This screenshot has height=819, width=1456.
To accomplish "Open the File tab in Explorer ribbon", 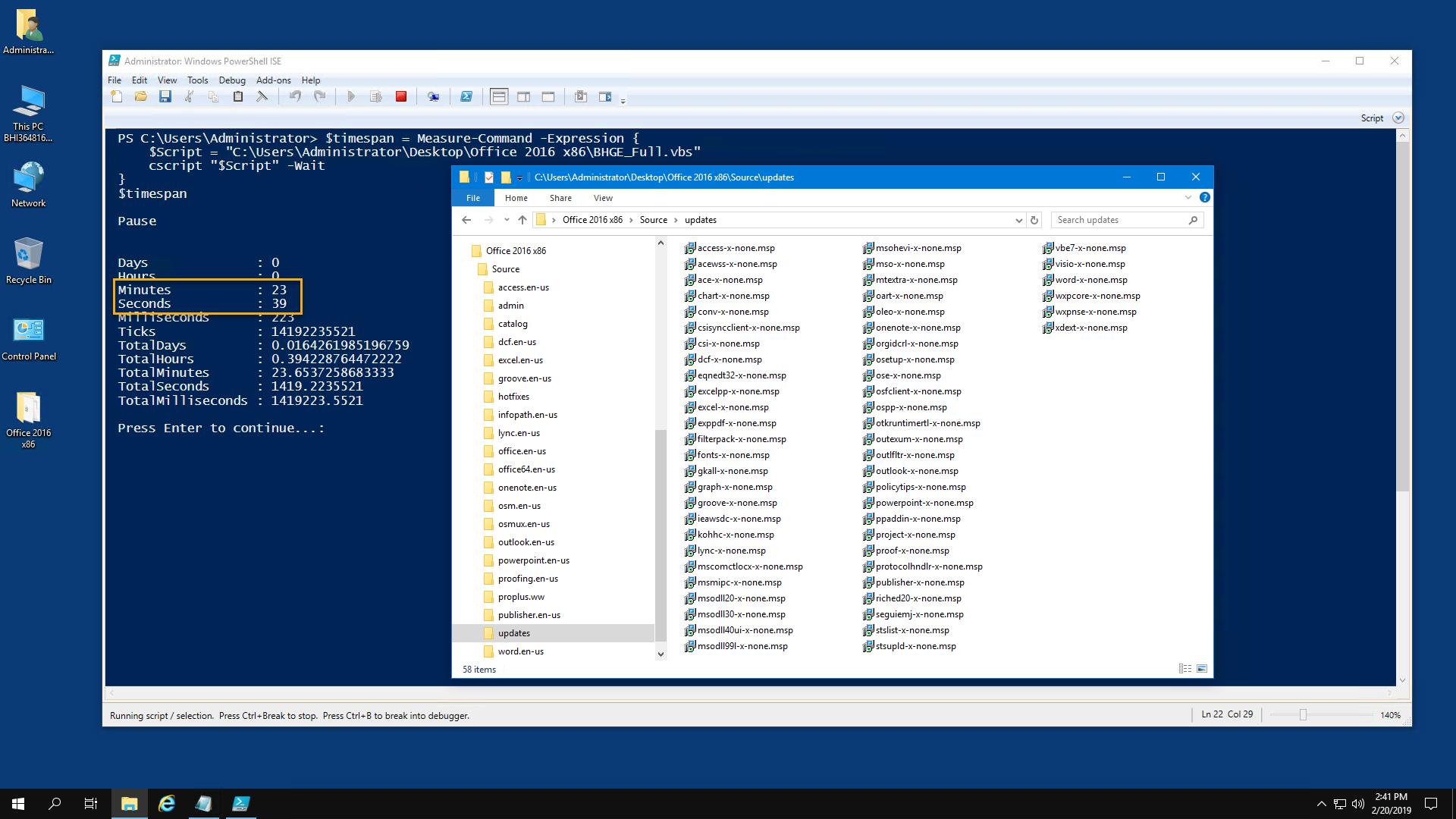I will 473,198.
